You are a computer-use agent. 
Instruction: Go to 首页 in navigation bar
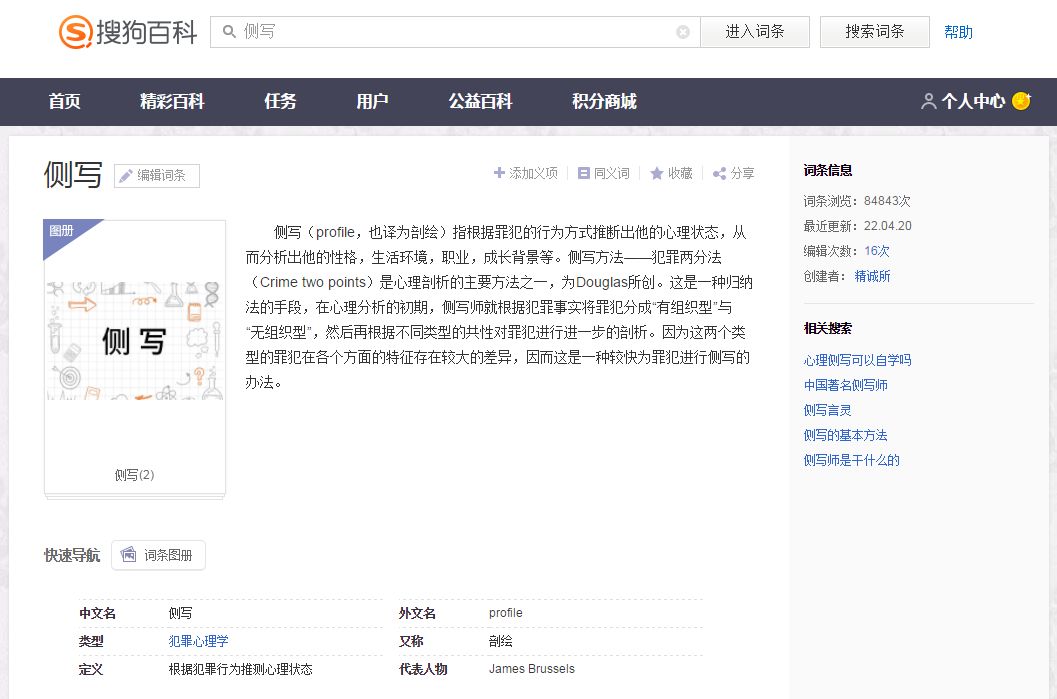pos(65,101)
